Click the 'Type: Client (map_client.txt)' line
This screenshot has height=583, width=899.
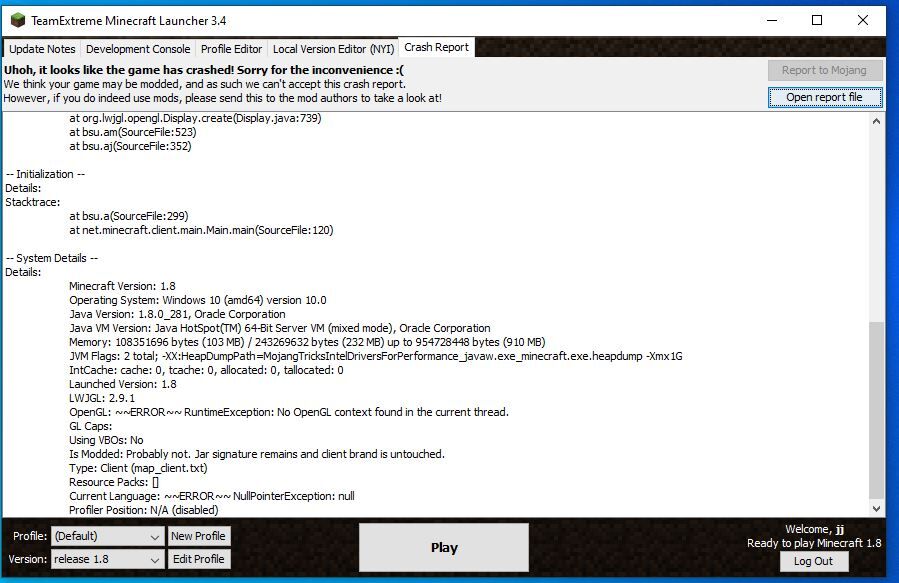coord(138,468)
